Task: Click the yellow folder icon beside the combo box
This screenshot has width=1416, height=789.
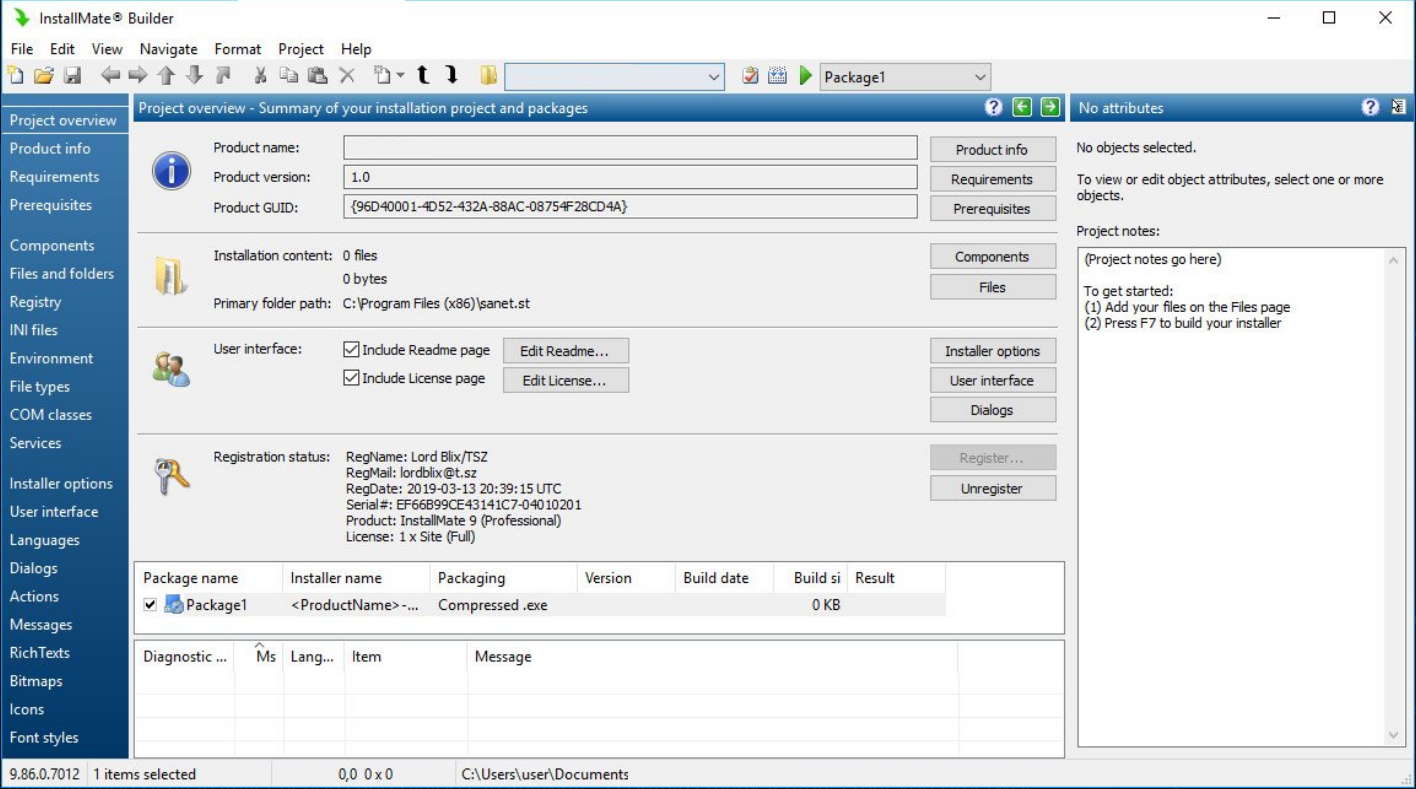Action: (x=489, y=76)
